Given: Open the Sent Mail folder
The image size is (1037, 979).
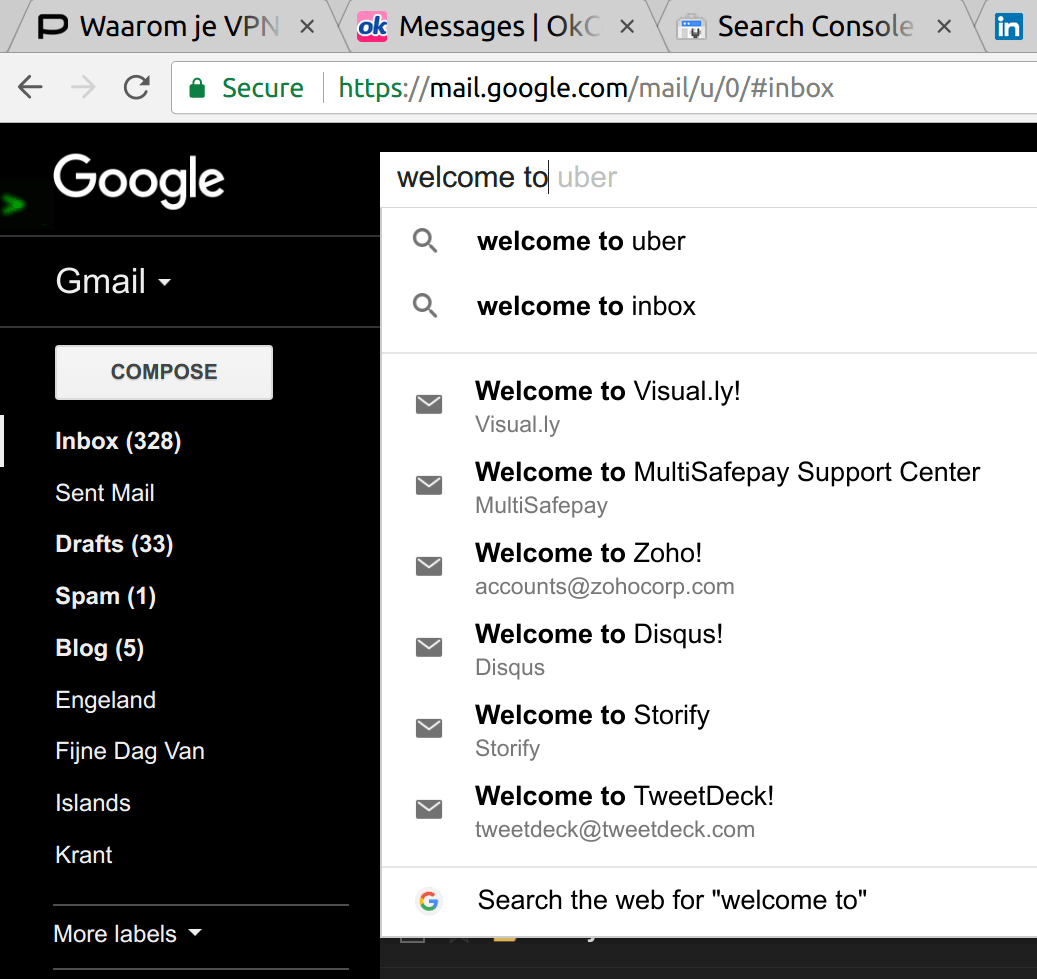Looking at the screenshot, I should 104,493.
